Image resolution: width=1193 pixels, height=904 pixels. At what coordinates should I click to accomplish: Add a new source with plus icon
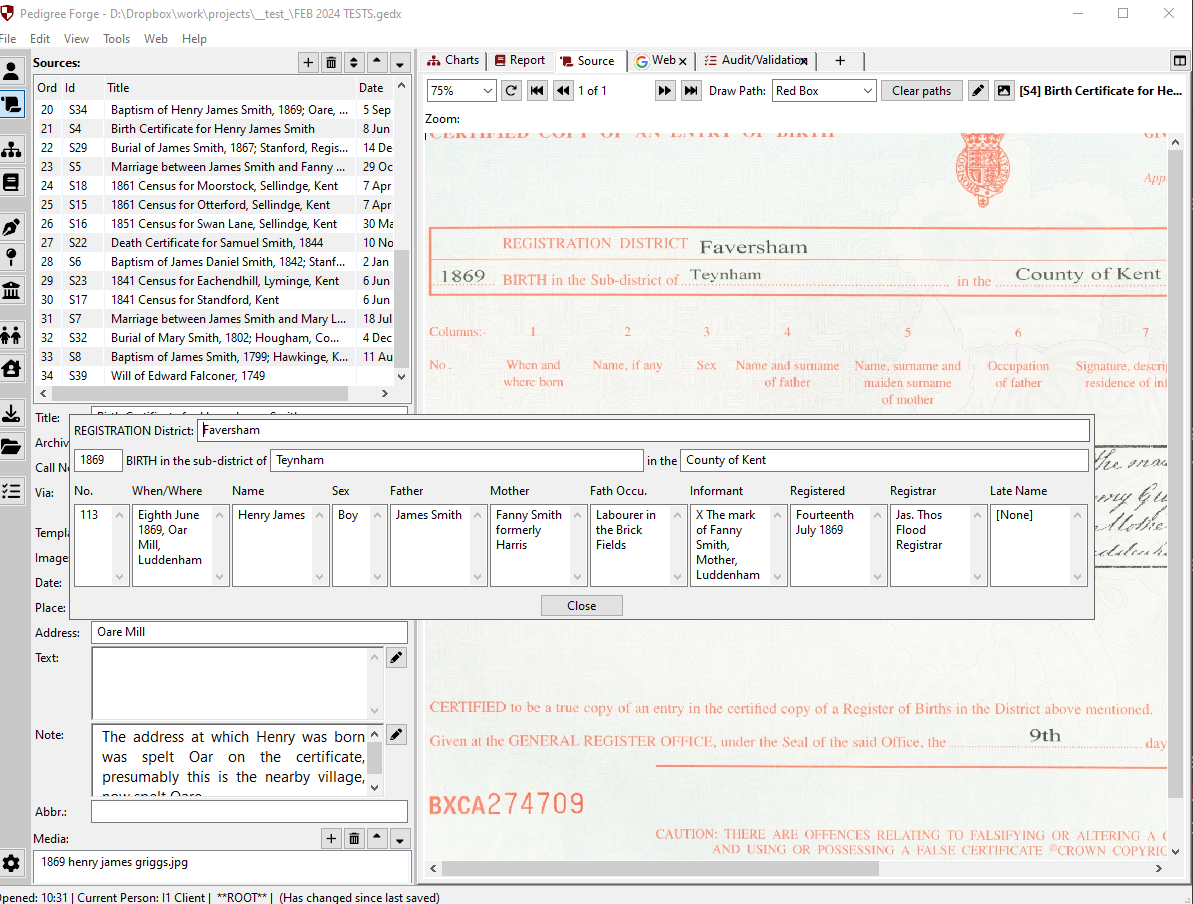308,63
